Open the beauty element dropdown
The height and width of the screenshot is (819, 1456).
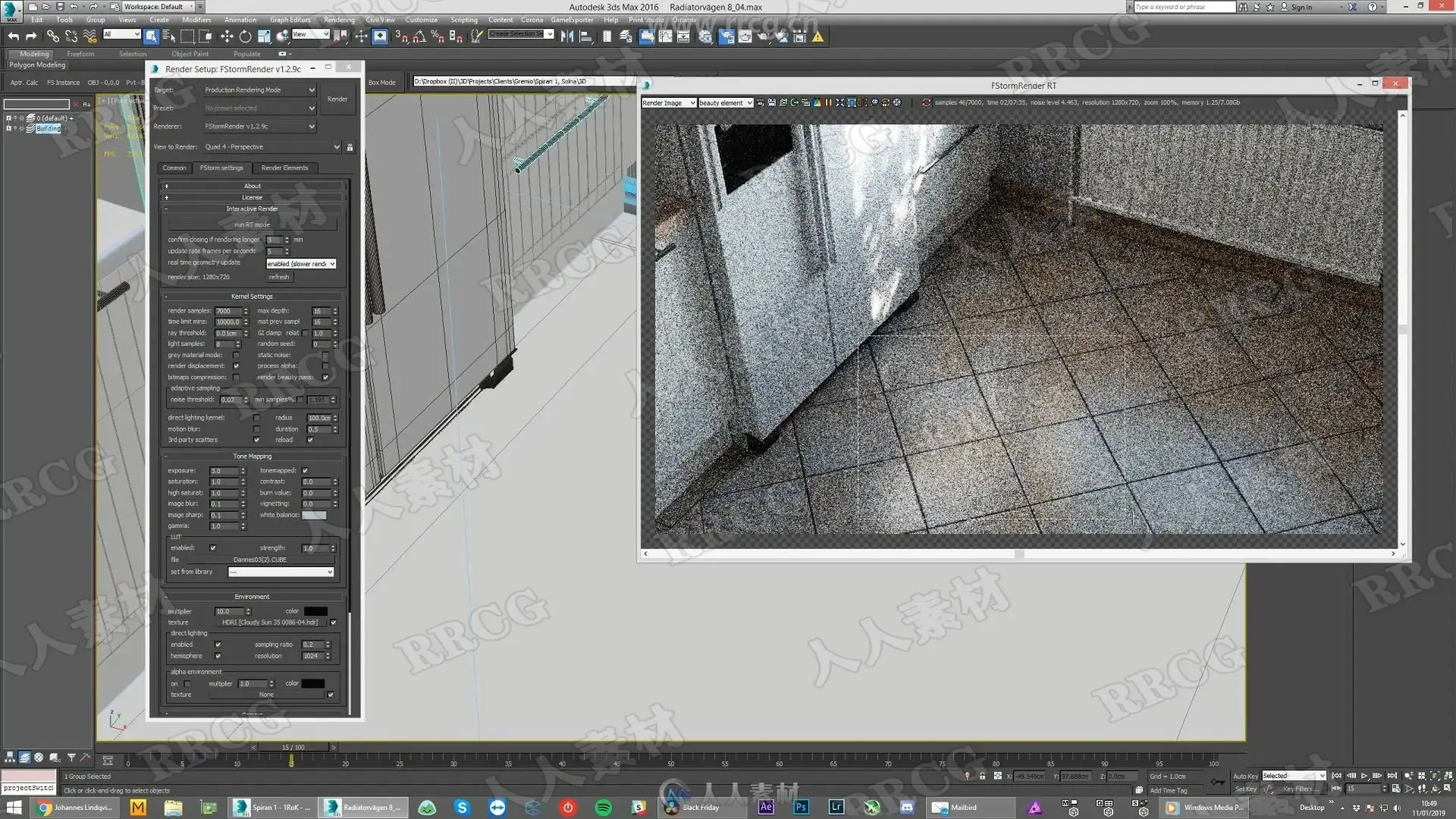click(725, 102)
